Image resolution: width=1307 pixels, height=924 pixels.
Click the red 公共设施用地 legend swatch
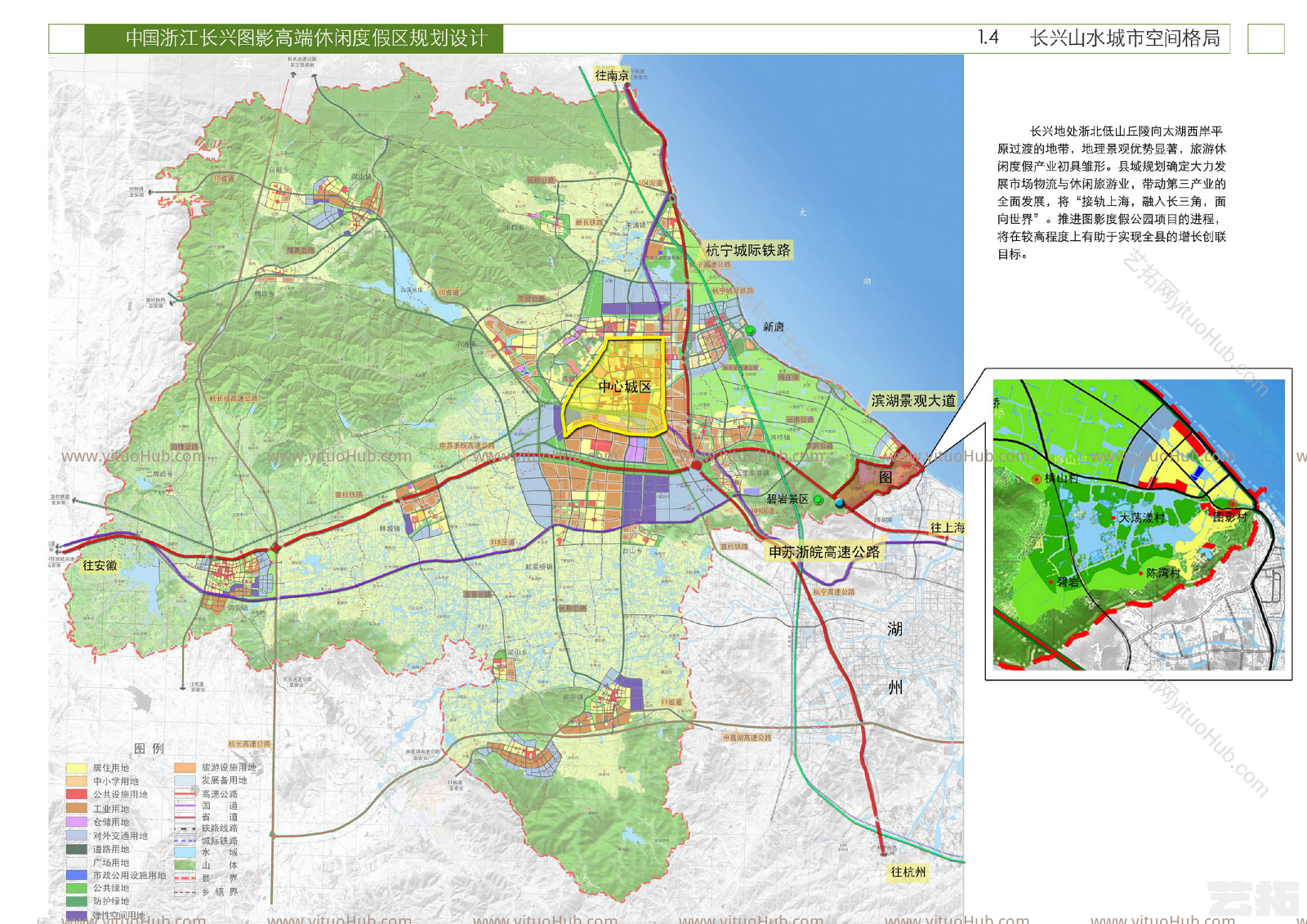click(77, 794)
